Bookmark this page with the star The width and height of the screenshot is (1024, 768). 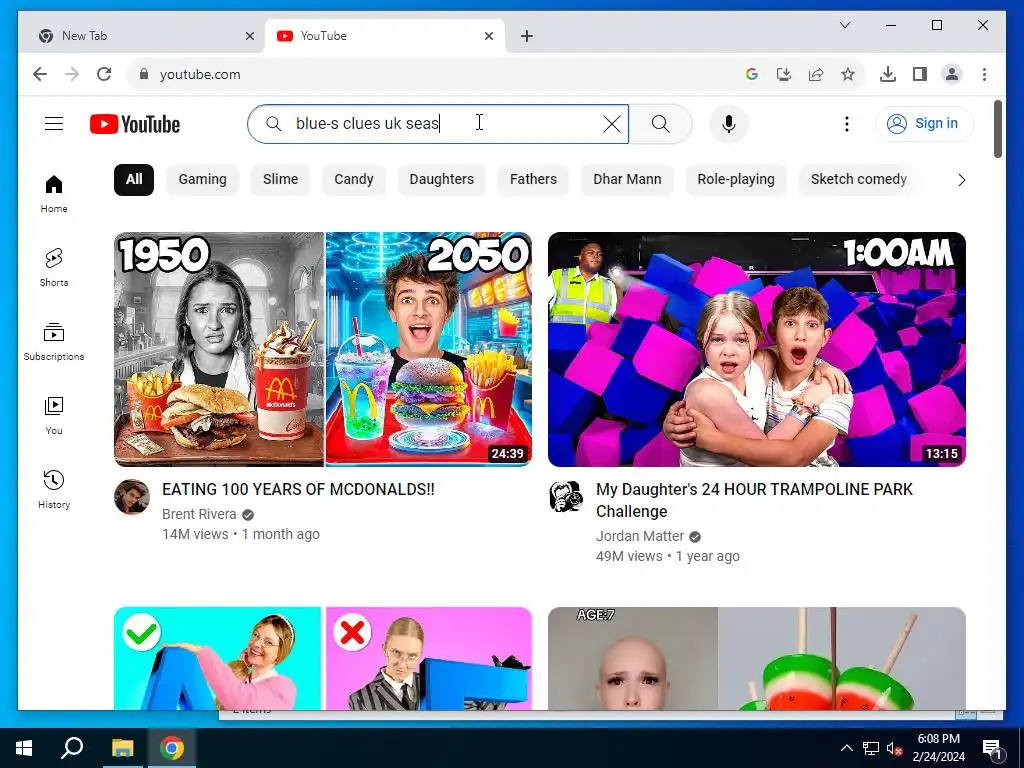[x=848, y=74]
